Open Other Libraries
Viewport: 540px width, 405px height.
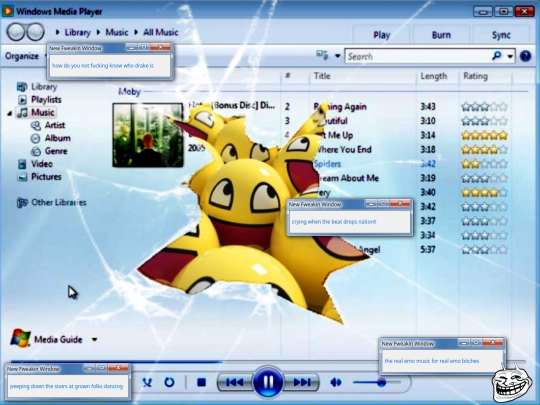coord(59,202)
